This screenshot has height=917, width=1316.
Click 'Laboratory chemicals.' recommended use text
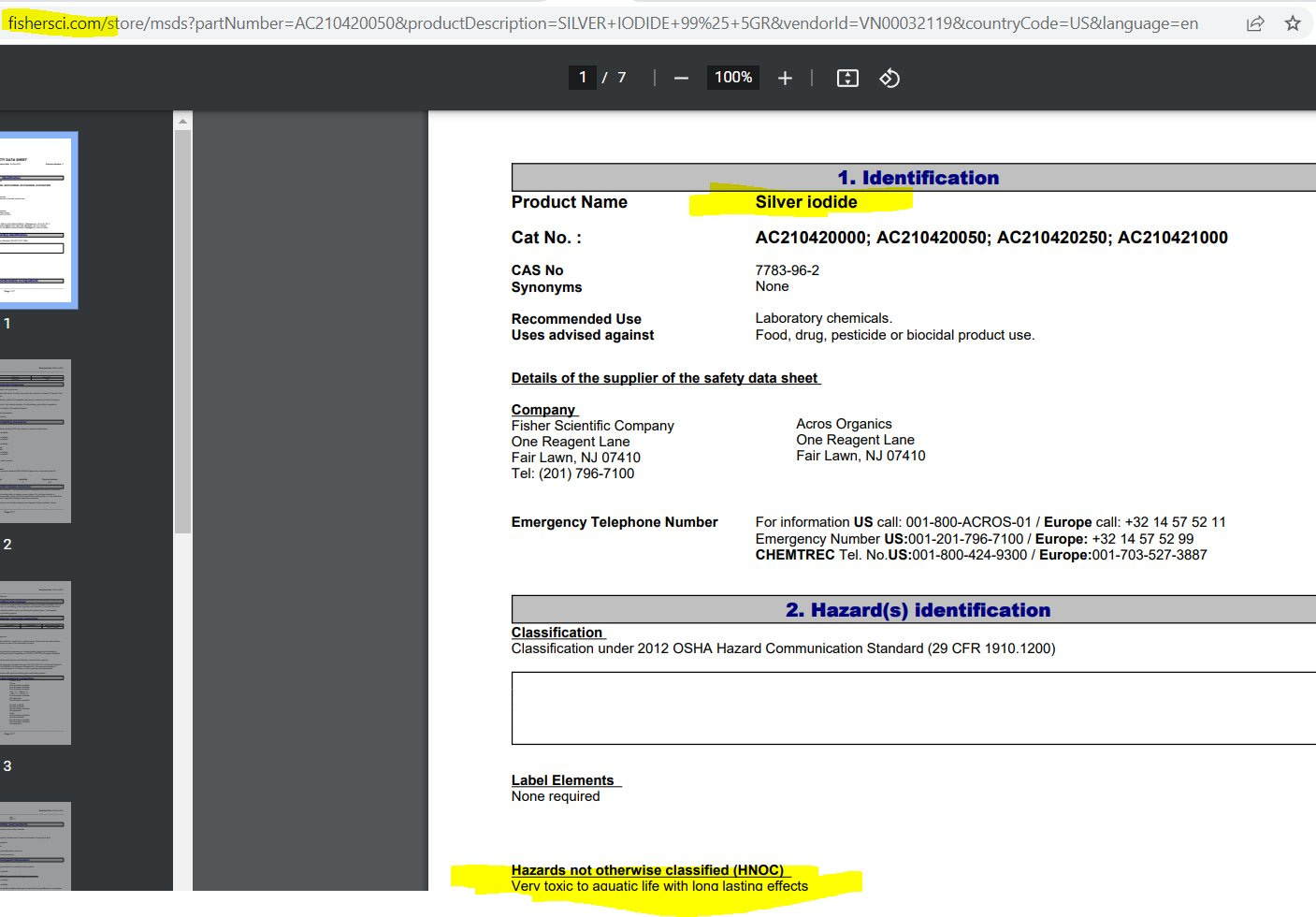point(823,318)
